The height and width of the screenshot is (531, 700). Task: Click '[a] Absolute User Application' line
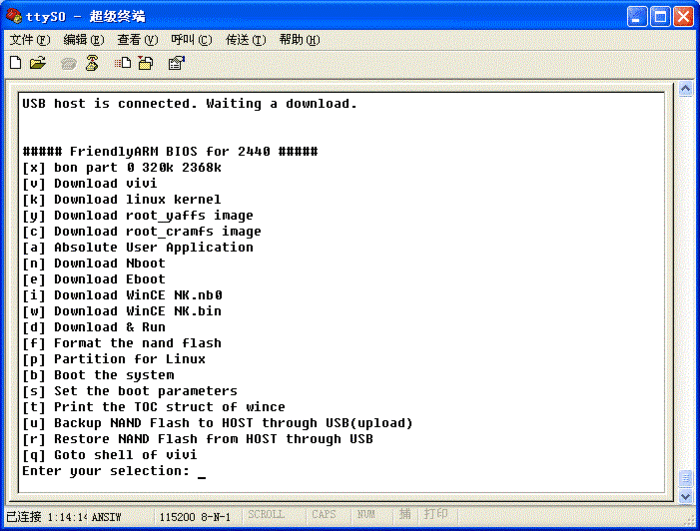(138, 247)
